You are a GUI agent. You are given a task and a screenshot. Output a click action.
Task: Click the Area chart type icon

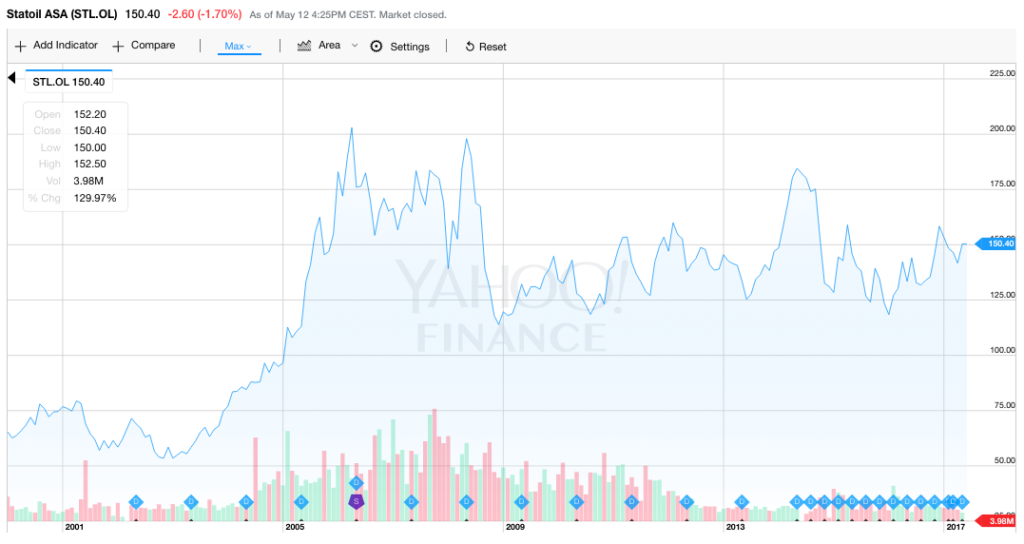pos(304,46)
